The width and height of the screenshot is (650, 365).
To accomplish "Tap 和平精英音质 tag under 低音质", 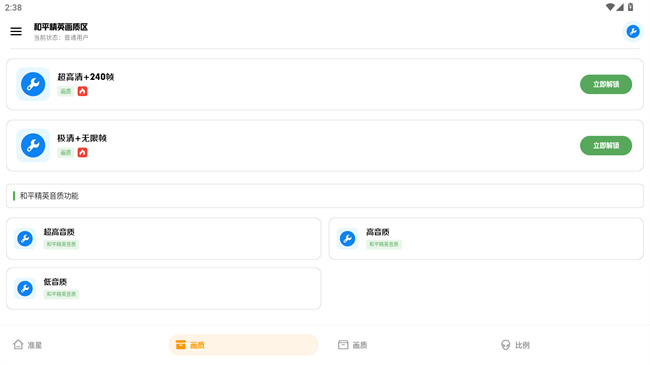I will [x=61, y=294].
